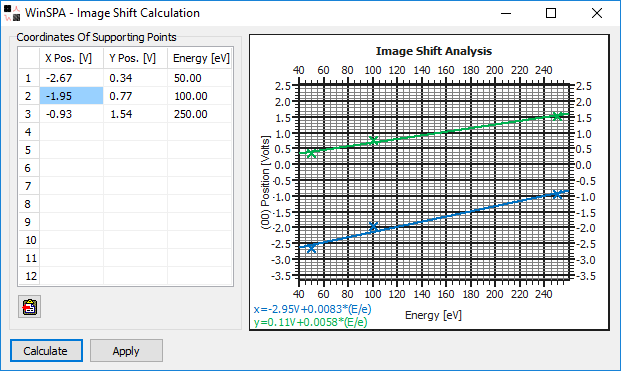Click the Image Shift Analysis chart title
This screenshot has width=621, height=371.
434,51
